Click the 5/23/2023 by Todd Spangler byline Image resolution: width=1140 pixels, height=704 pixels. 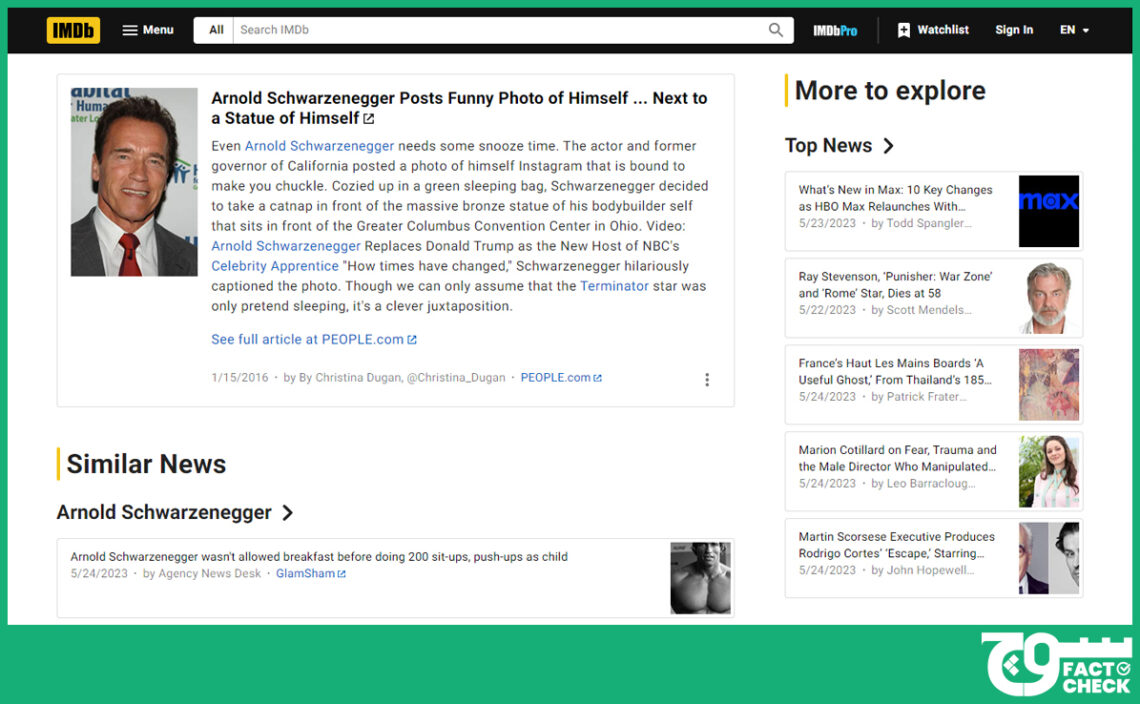[x=885, y=223]
